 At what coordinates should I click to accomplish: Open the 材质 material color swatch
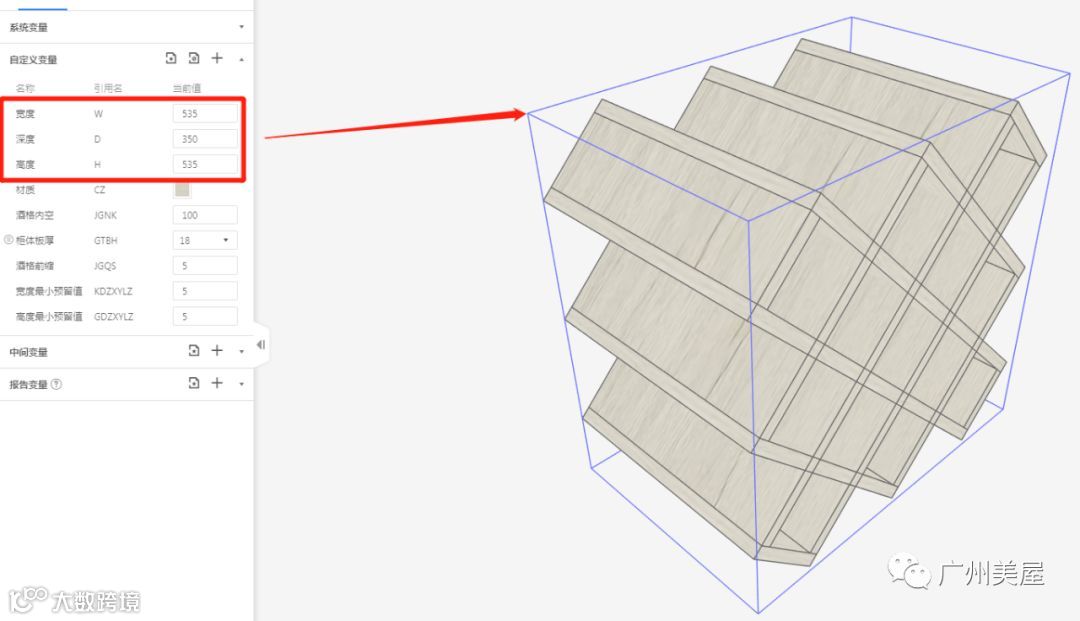[x=182, y=189]
